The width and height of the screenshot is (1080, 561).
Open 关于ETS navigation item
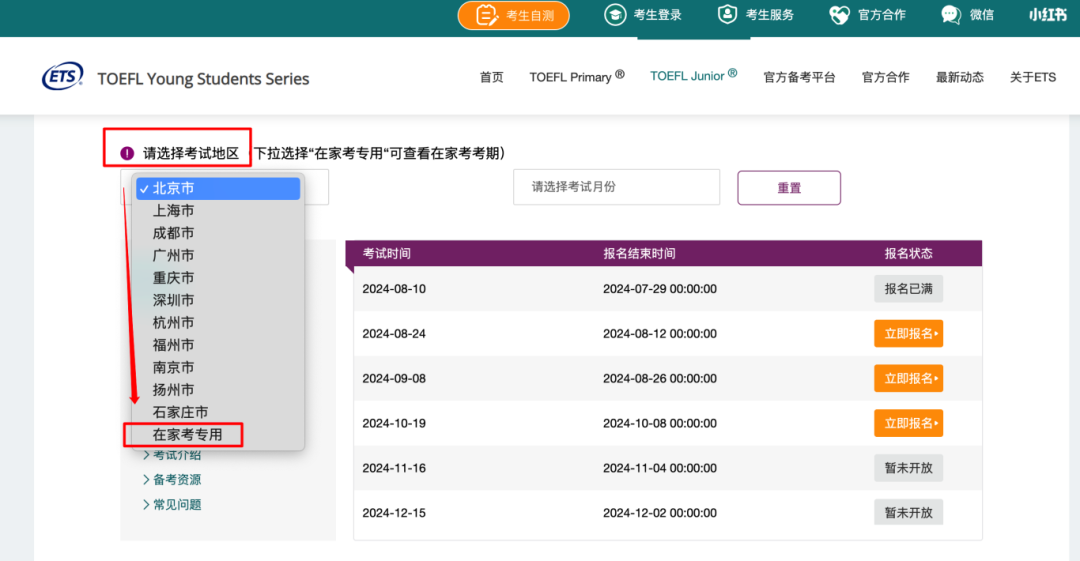pyautogui.click(x=1032, y=77)
